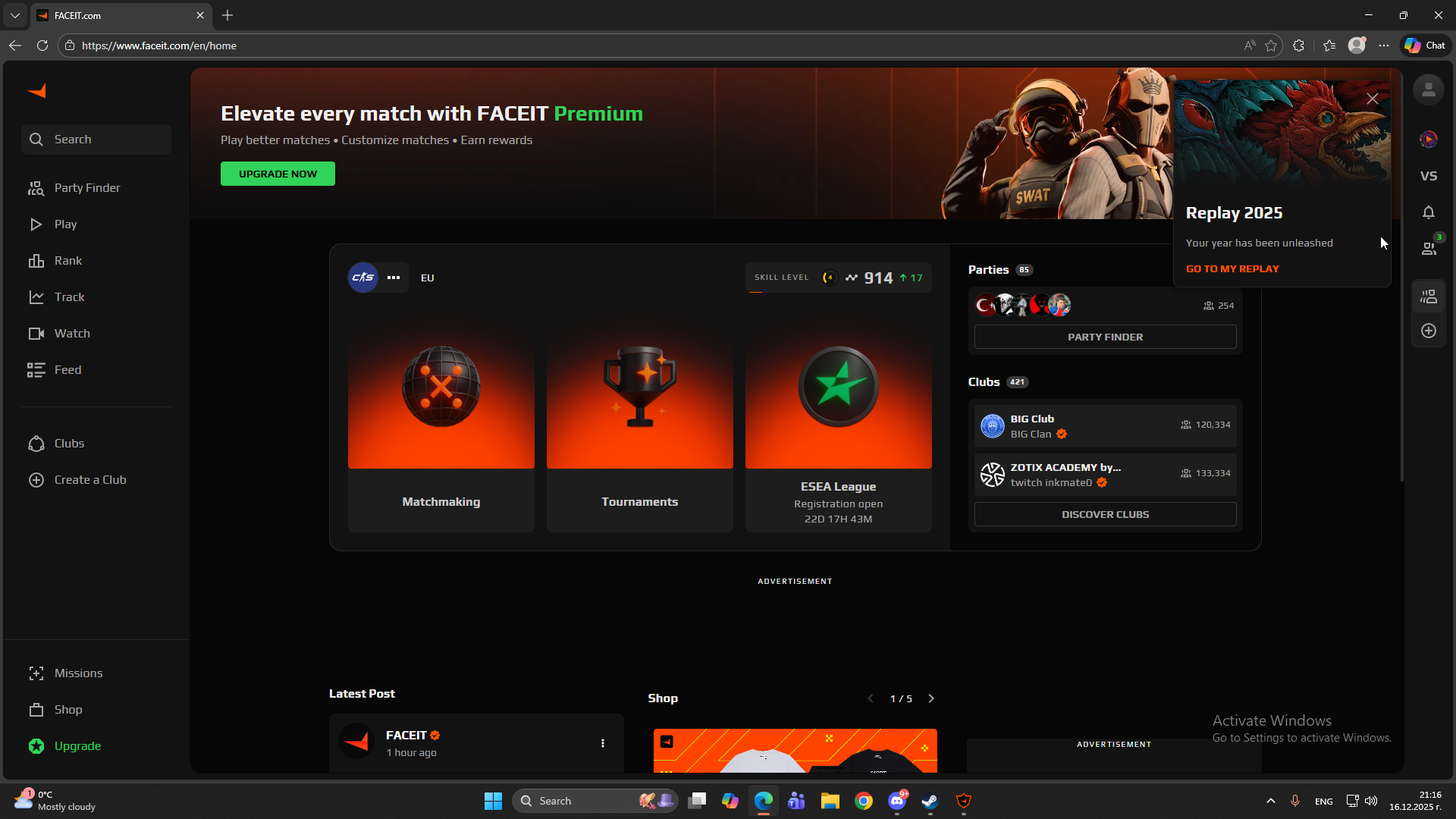Image resolution: width=1456 pixels, height=819 pixels.
Task: Click the address bar URL
Action: coord(159,45)
